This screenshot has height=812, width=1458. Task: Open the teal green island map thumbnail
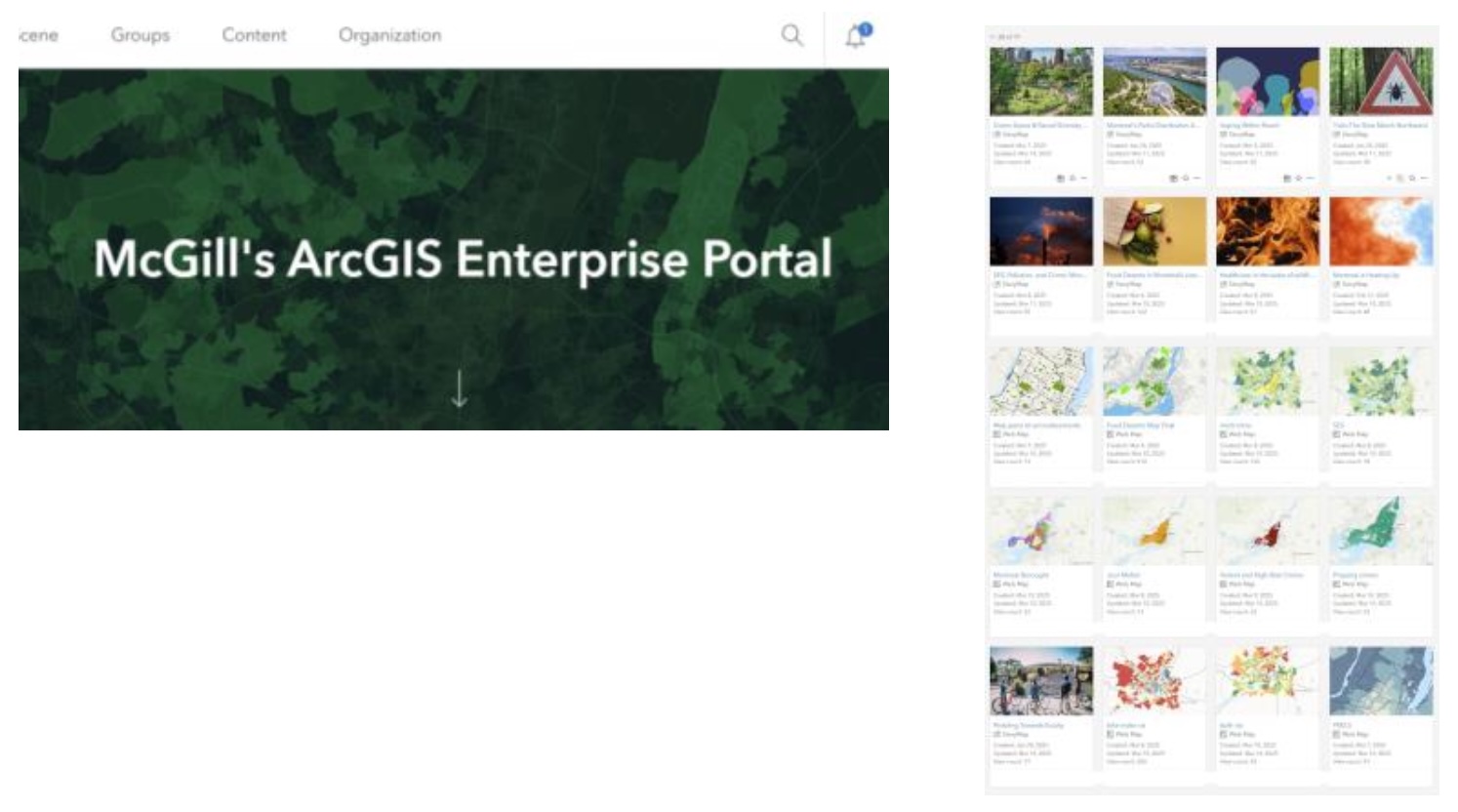click(1381, 531)
